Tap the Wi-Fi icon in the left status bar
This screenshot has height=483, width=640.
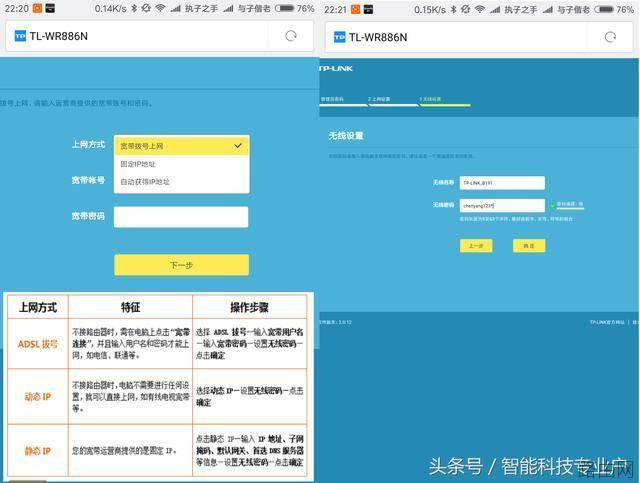(x=160, y=8)
